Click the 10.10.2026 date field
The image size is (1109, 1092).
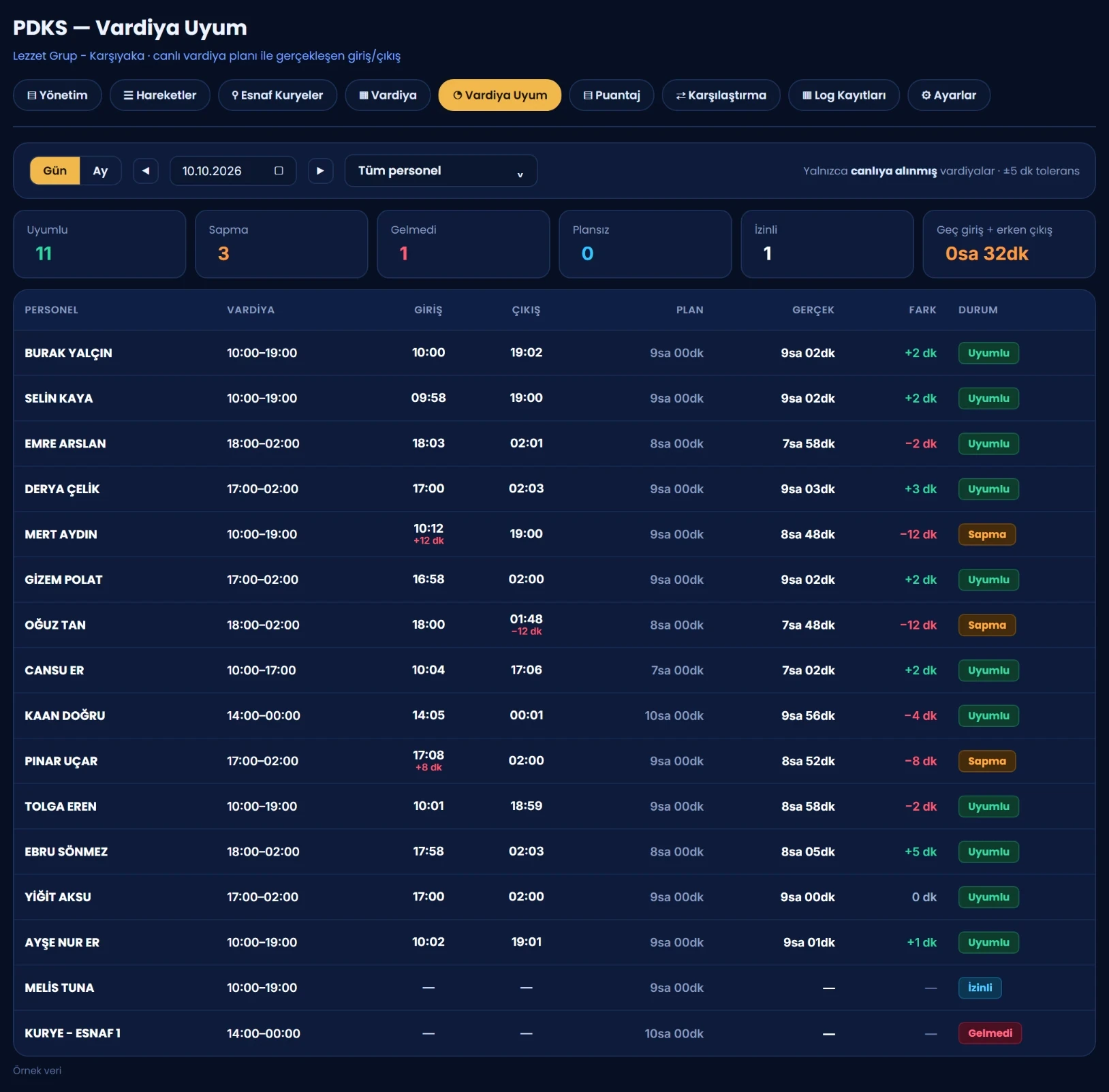[x=233, y=171]
